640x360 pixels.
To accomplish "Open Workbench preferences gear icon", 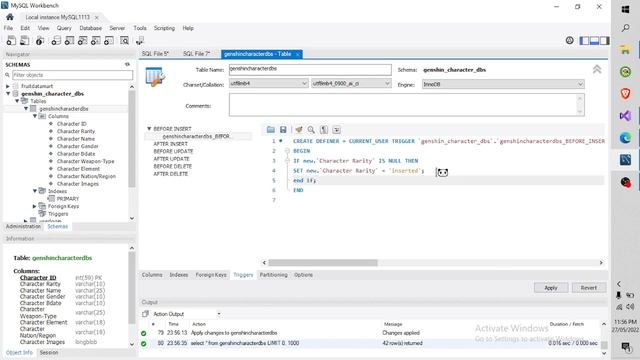I will [569, 40].
